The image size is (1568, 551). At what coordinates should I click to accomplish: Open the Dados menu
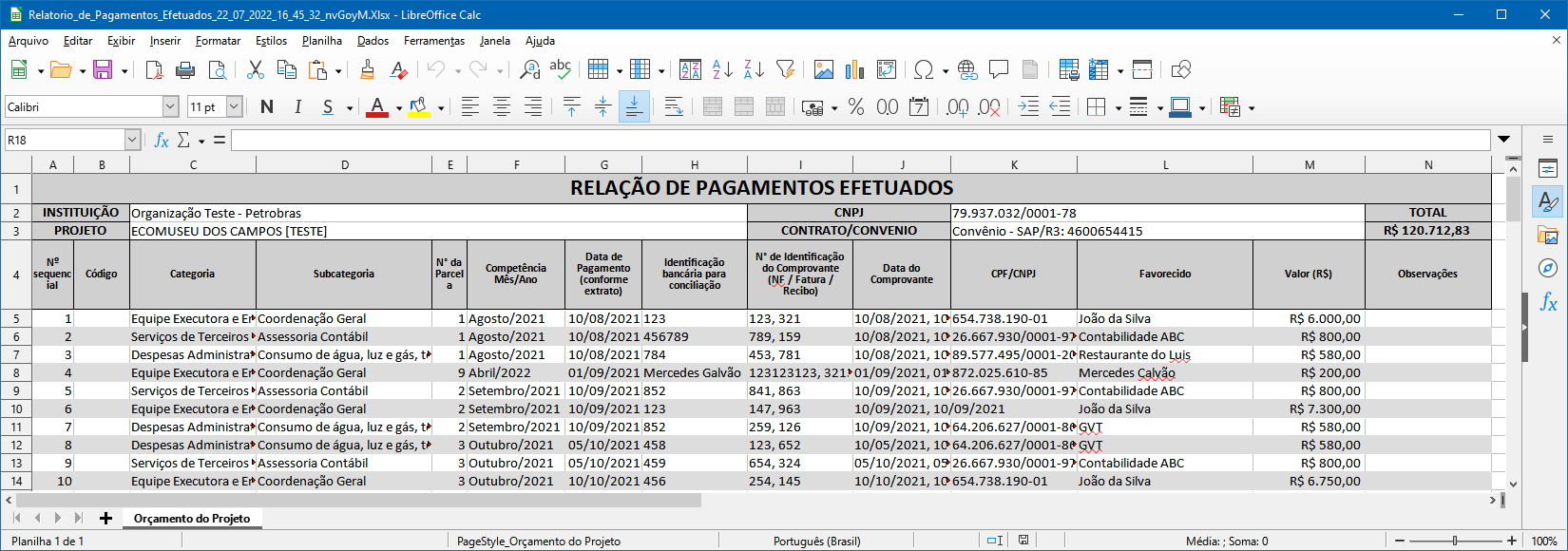tap(373, 41)
